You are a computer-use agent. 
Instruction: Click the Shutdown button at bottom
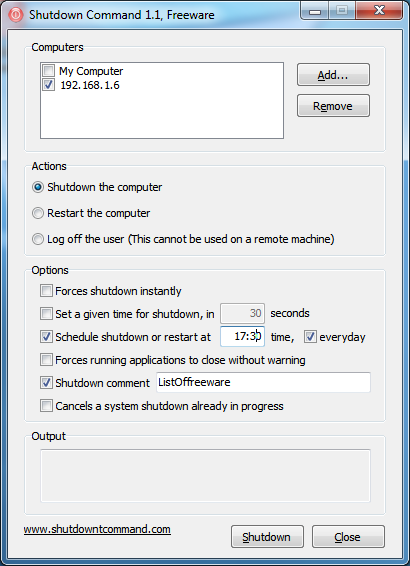pyautogui.click(x=267, y=537)
